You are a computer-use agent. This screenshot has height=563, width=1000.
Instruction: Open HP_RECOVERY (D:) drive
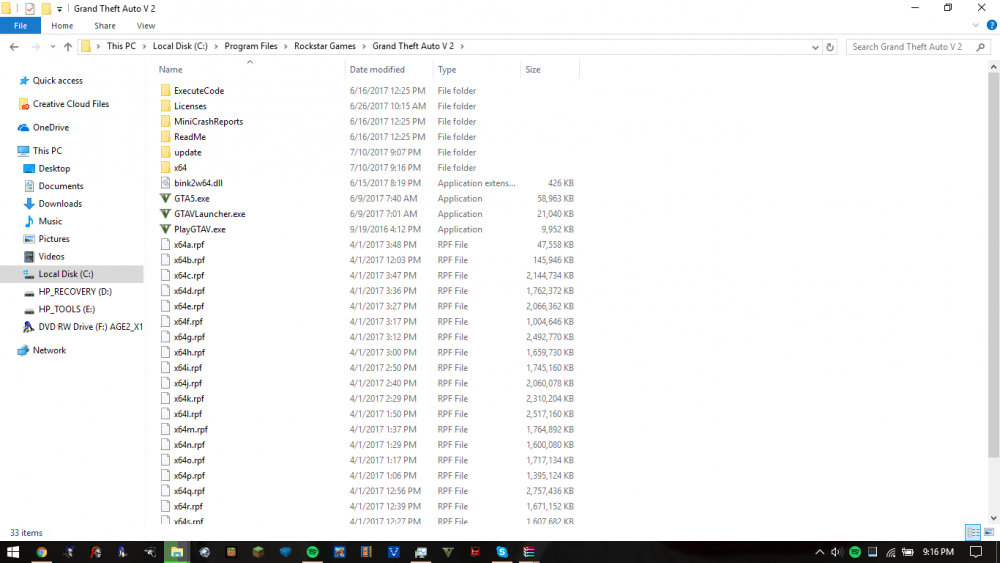pyautogui.click(x=75, y=291)
